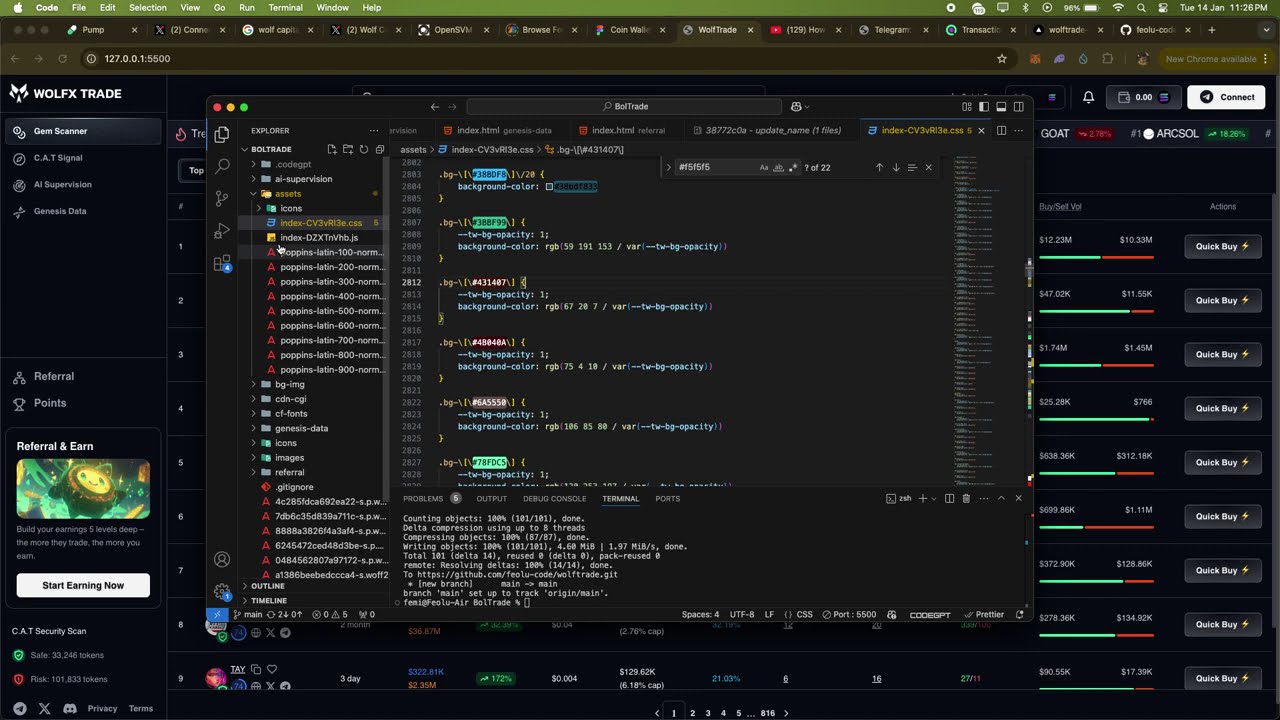This screenshot has width=1280, height=720.
Task: Toggle Replace row in find widget
Action: pos(669,167)
